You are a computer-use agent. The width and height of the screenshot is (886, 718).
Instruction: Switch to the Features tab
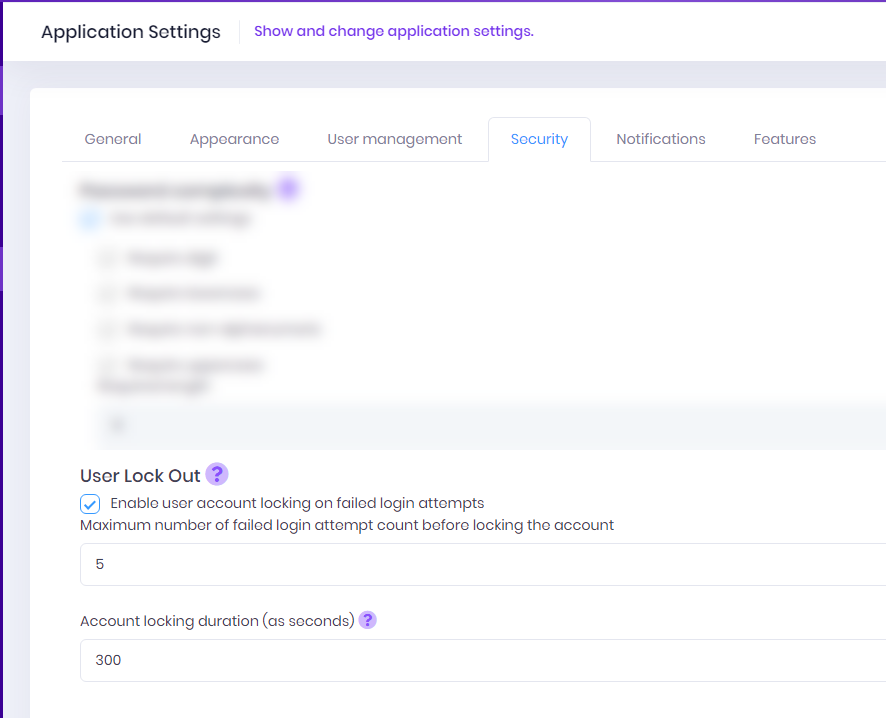click(x=784, y=139)
